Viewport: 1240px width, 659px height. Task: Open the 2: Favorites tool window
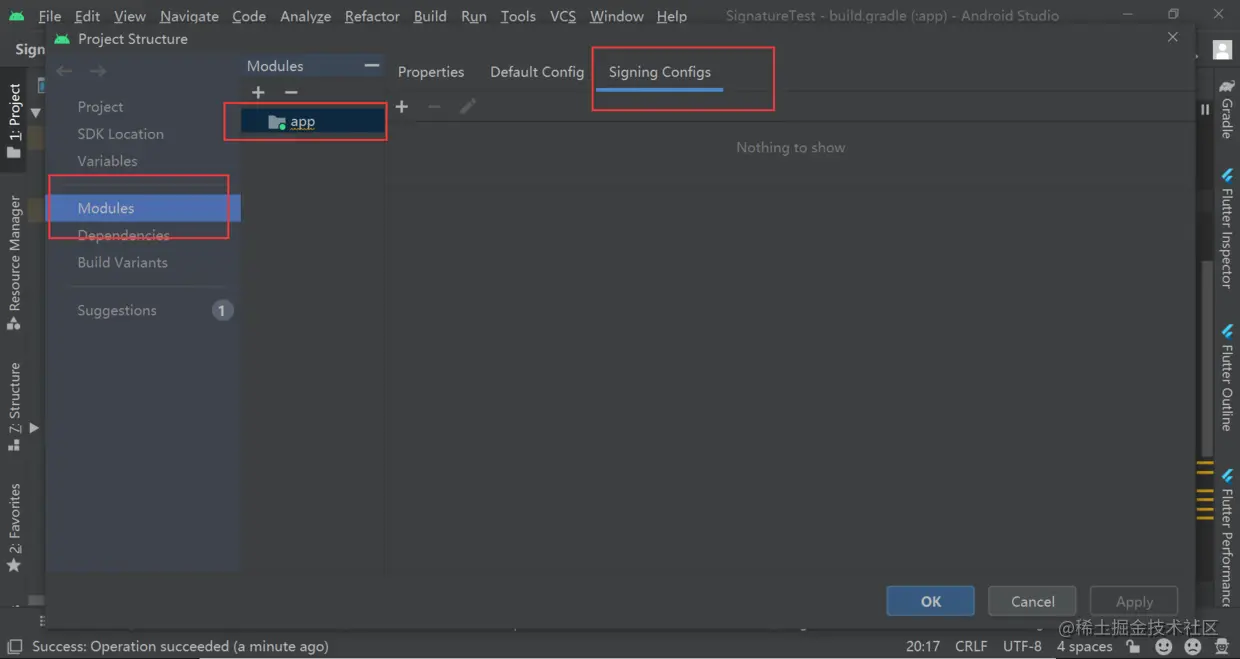pos(14,528)
